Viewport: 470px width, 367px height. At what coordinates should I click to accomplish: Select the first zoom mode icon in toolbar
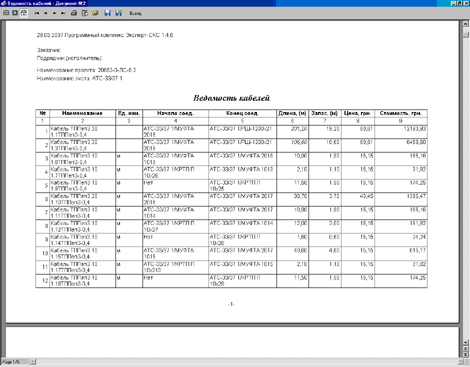coord(6,13)
